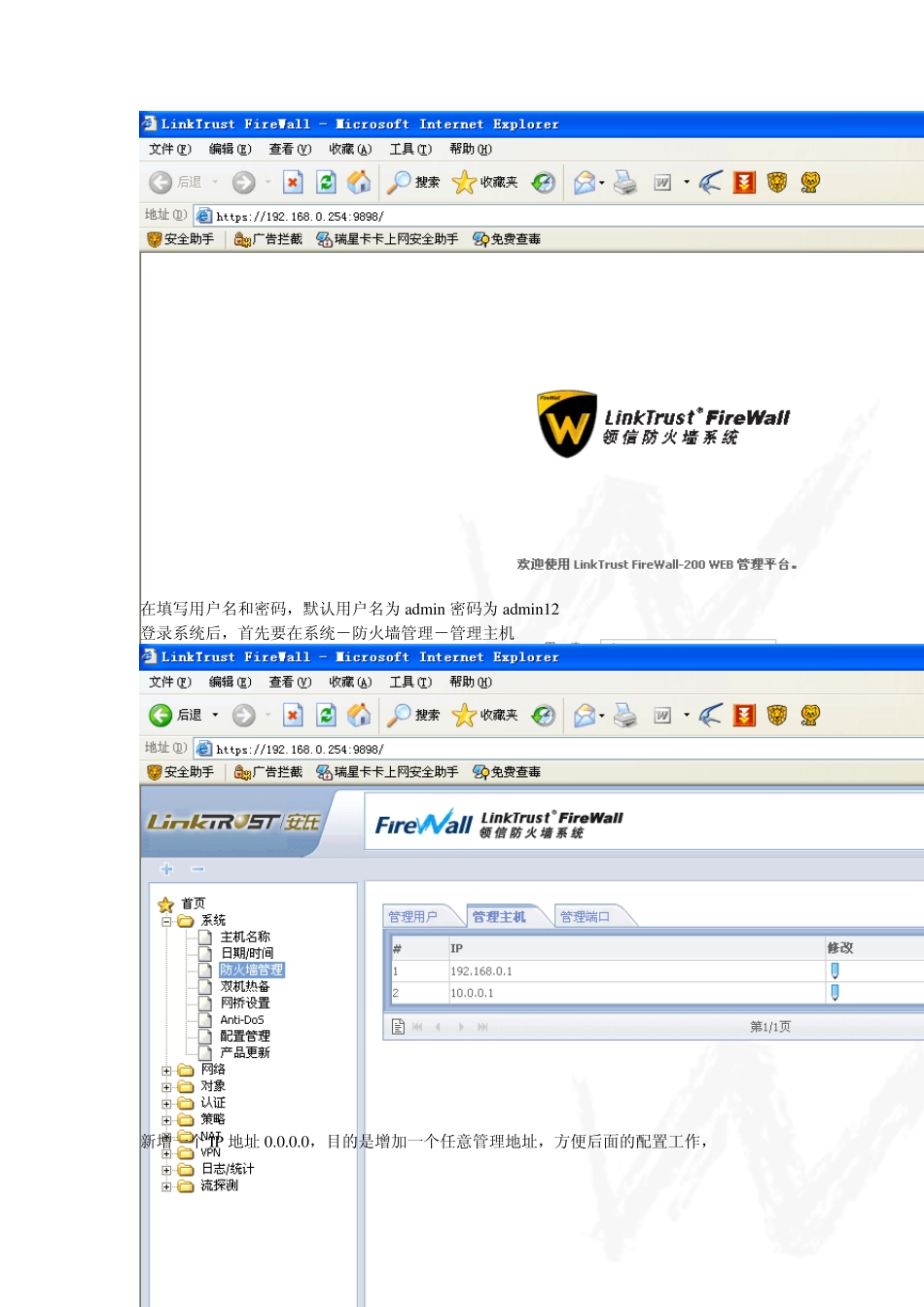
Task: Click 免费查毒 in upper browser links bar
Action: tap(507, 239)
